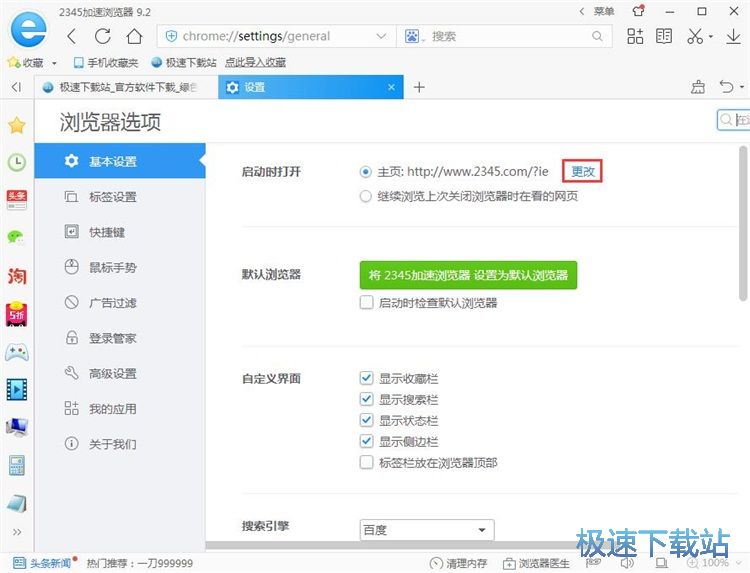Click the settings page vertical scrollbar
Screen dimensions: 750x573
743,224
